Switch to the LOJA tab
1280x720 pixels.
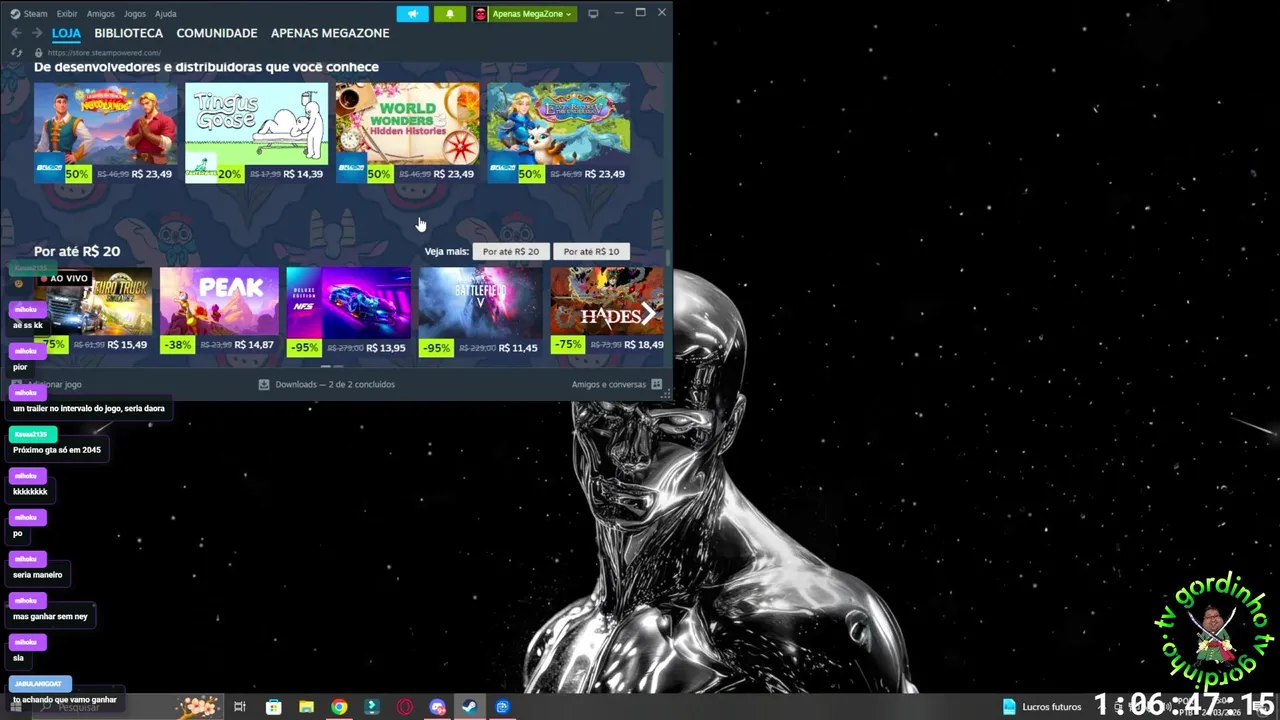66,33
